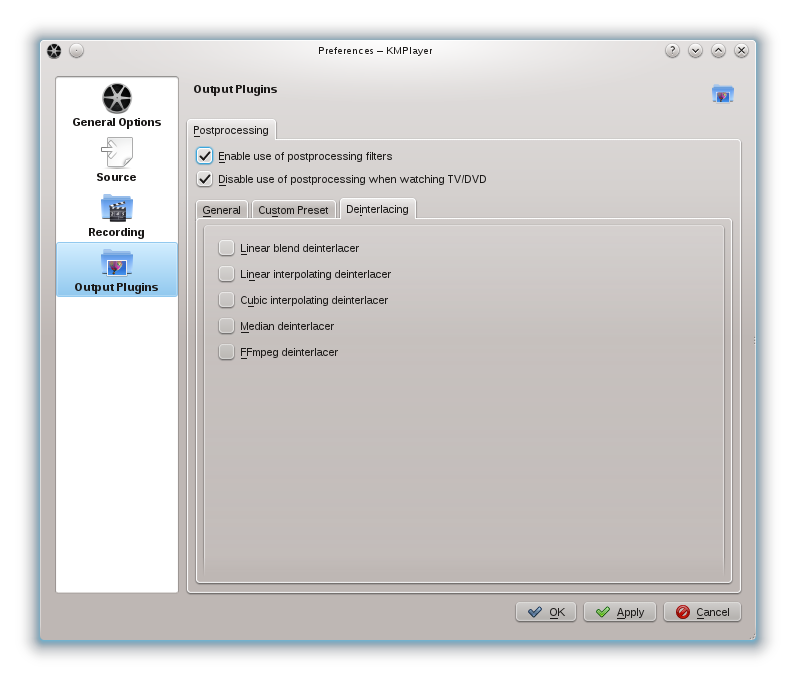
Task: Uncheck Disable postprocessing when watching TV/DVD
Action: [x=205, y=179]
